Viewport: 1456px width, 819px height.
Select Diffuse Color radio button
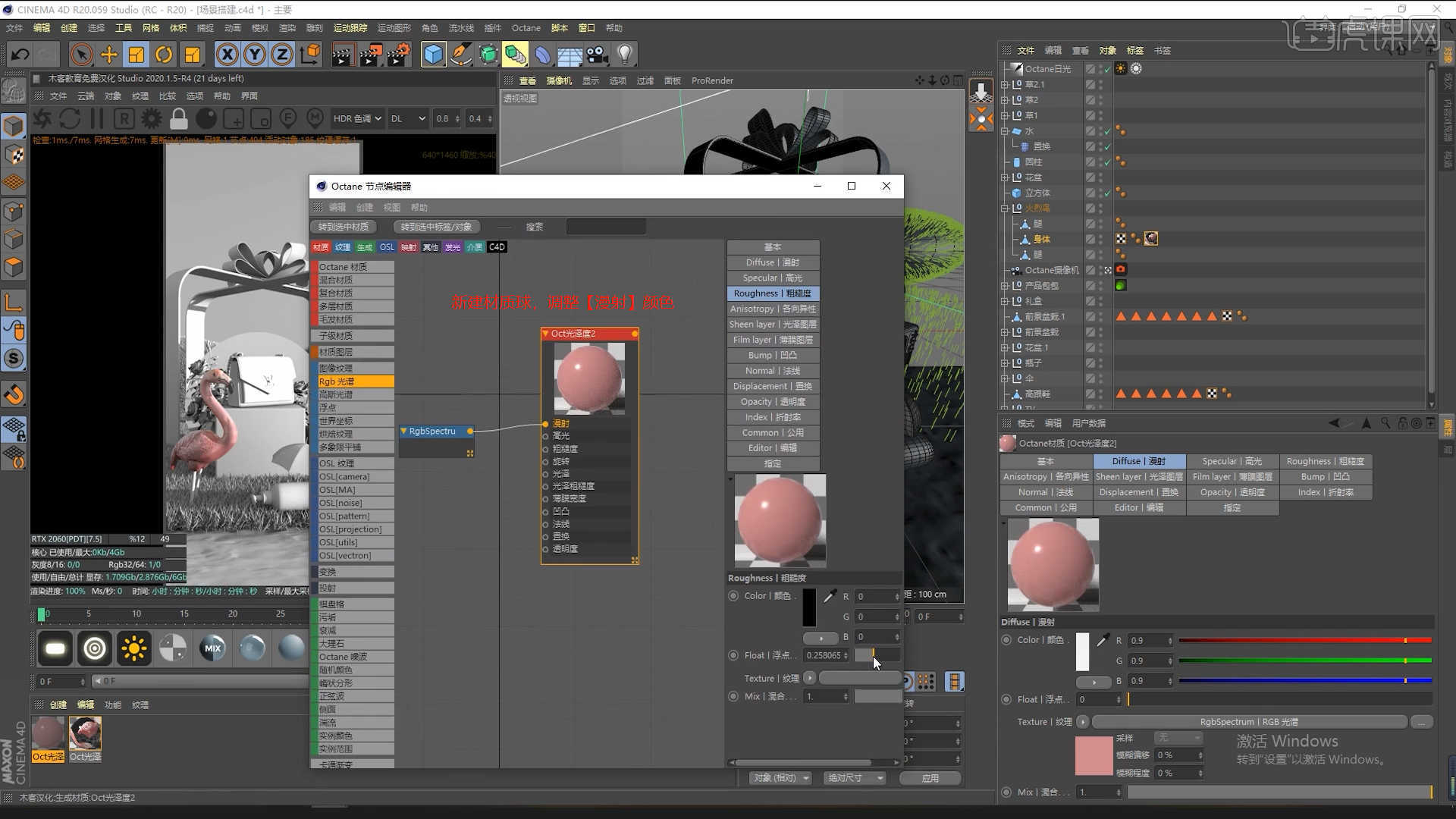[1006, 640]
